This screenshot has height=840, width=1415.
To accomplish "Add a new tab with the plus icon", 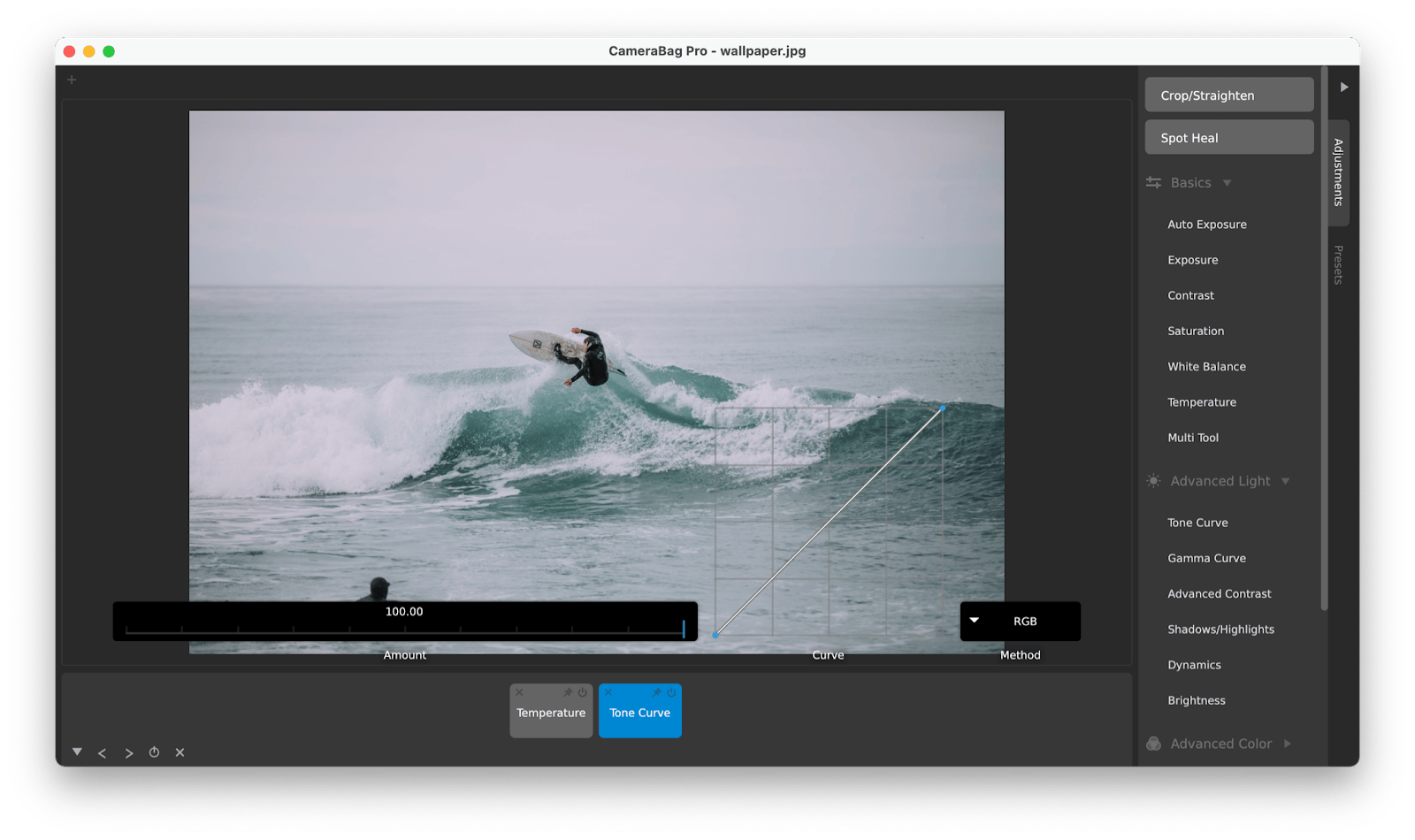I will [x=72, y=80].
